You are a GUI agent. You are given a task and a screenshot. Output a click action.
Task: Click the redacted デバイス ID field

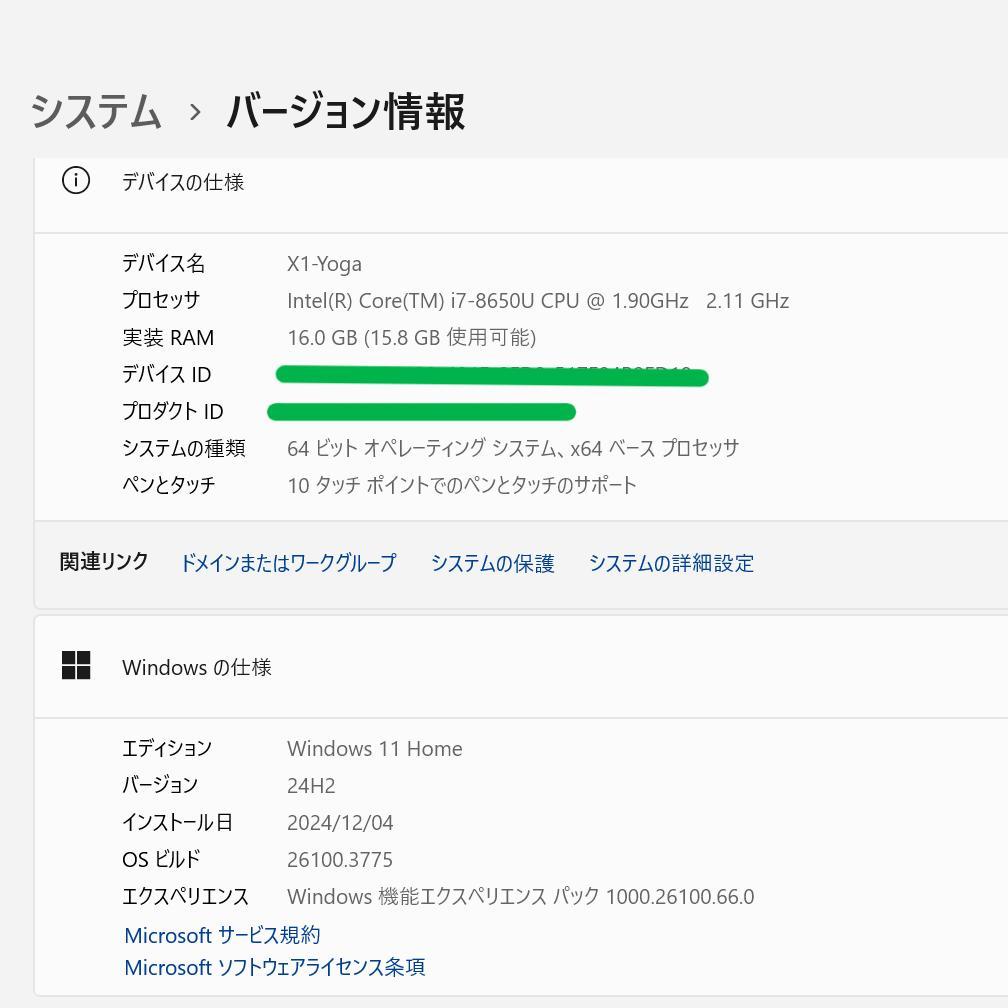coord(491,377)
